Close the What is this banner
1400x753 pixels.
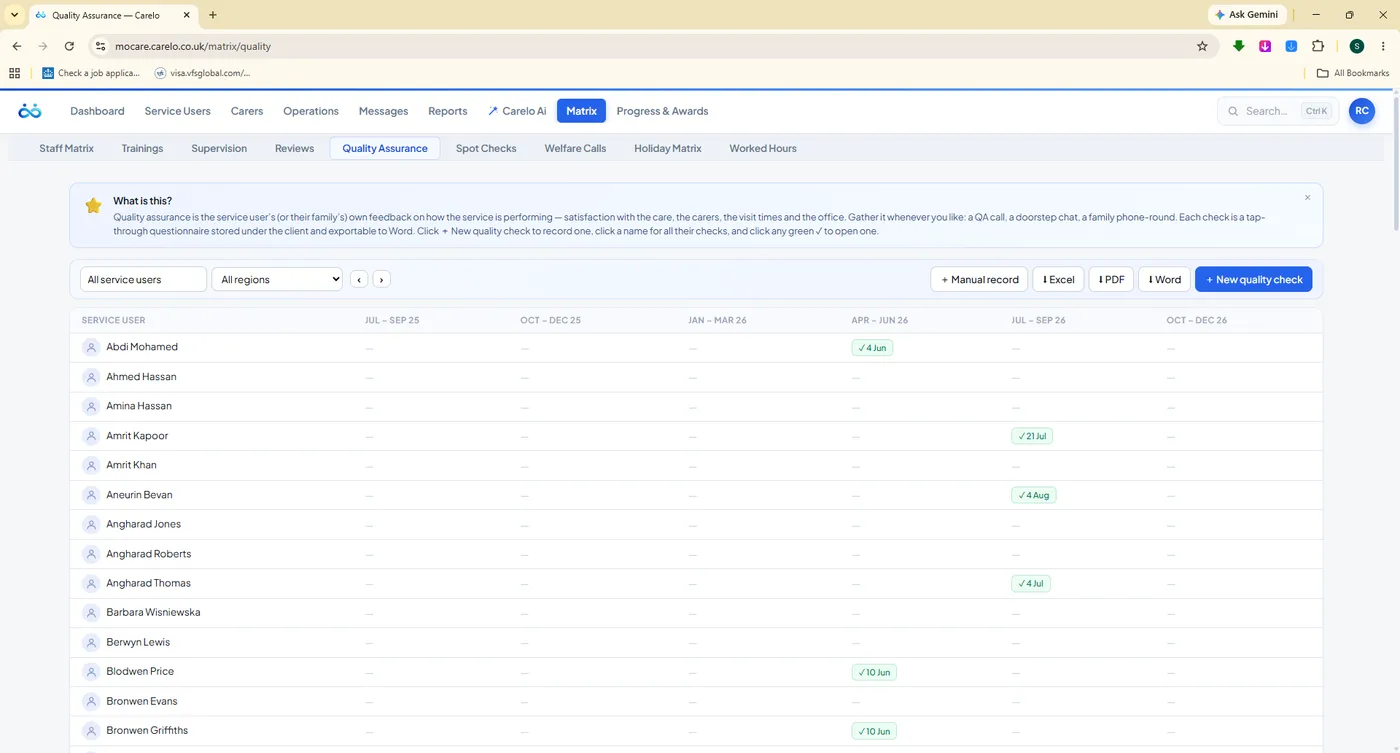(1307, 198)
